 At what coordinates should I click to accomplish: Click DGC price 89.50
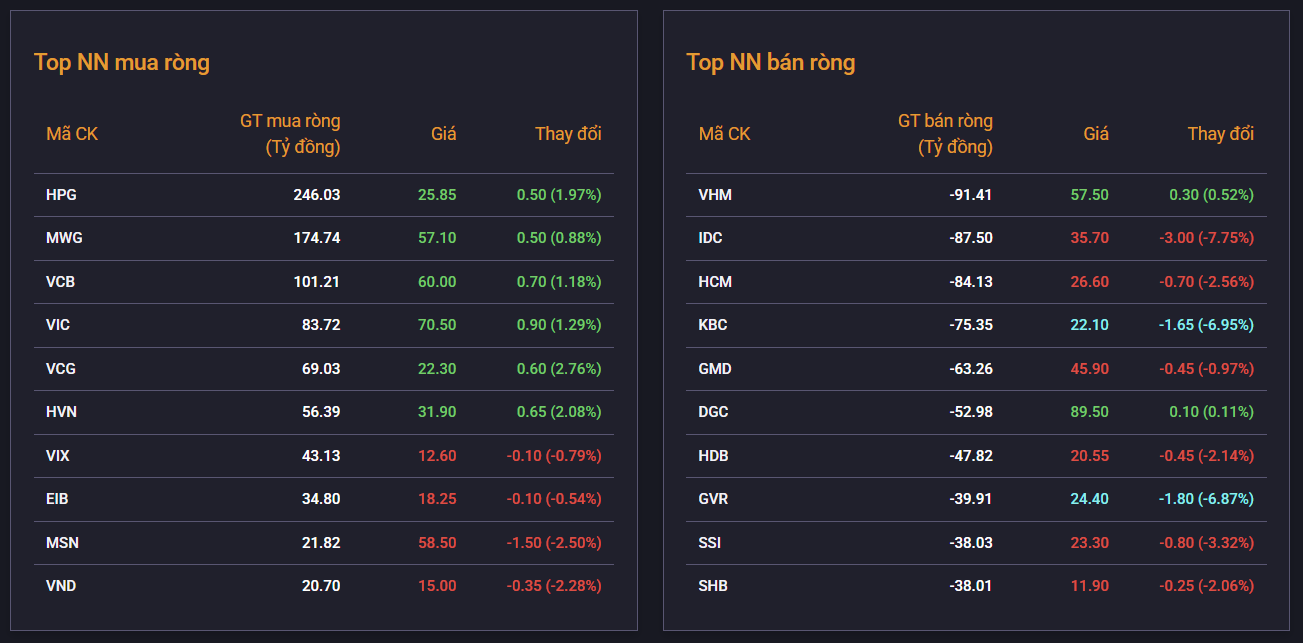1090,412
